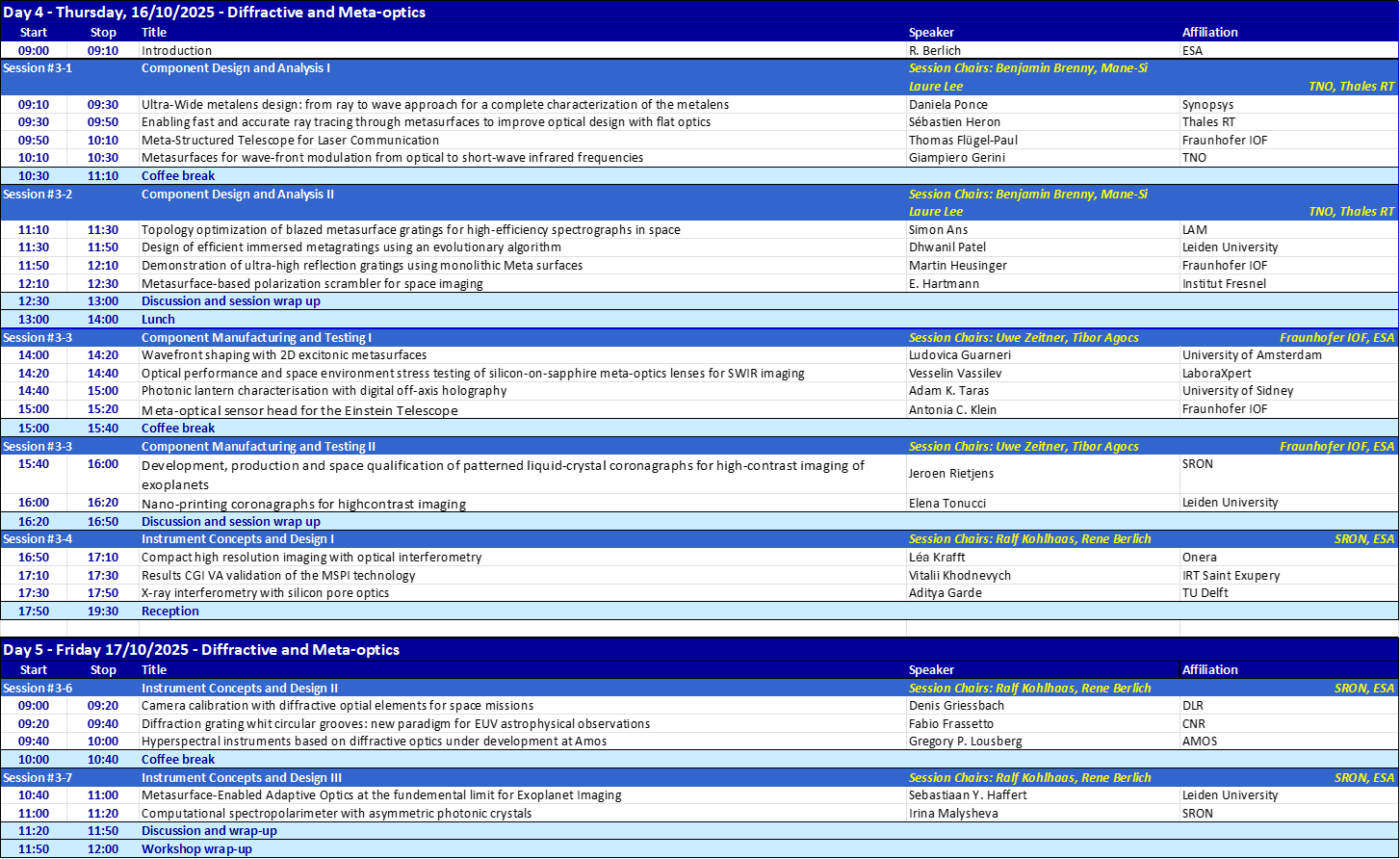Select the Session #3-6 label cell
Screen dimensions: 1400x859
pyautogui.click(x=38, y=689)
